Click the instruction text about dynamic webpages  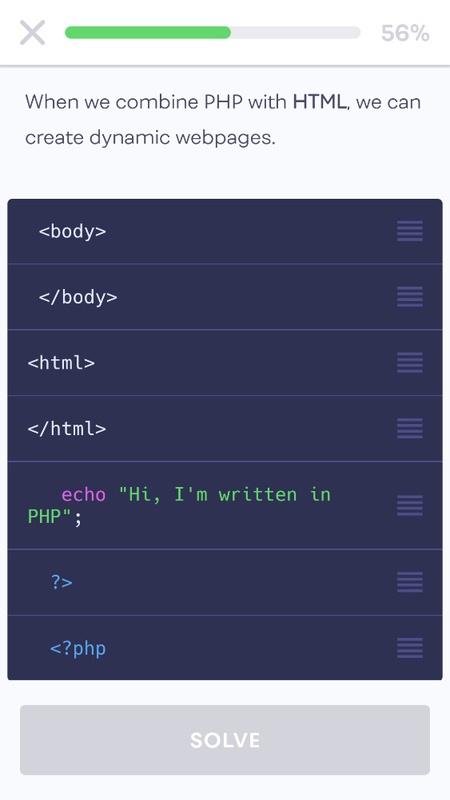[x=223, y=120]
